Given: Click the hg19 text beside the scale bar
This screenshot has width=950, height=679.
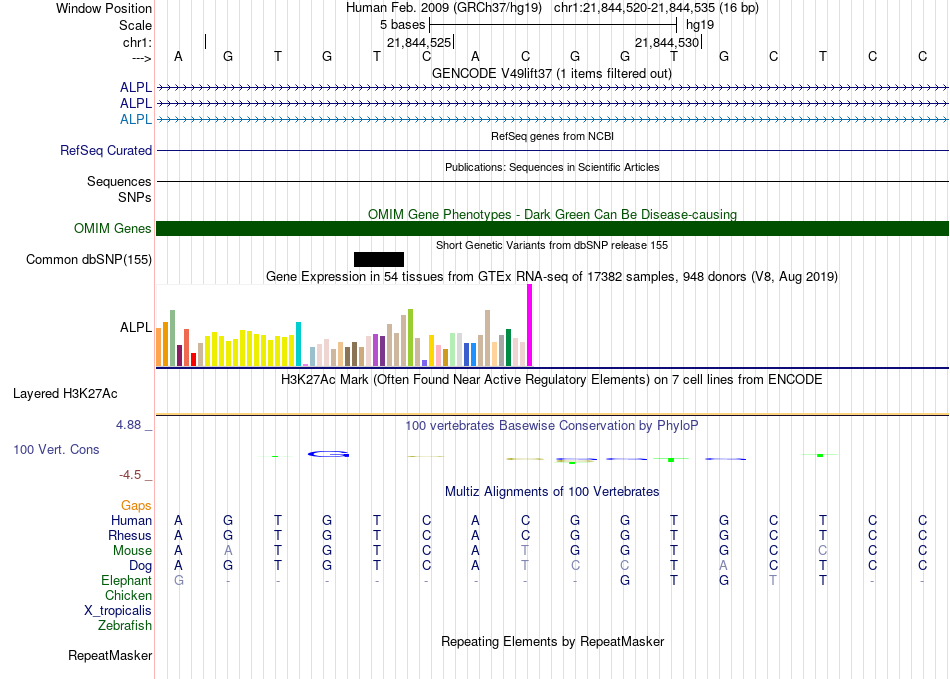Looking at the screenshot, I should pos(700,25).
